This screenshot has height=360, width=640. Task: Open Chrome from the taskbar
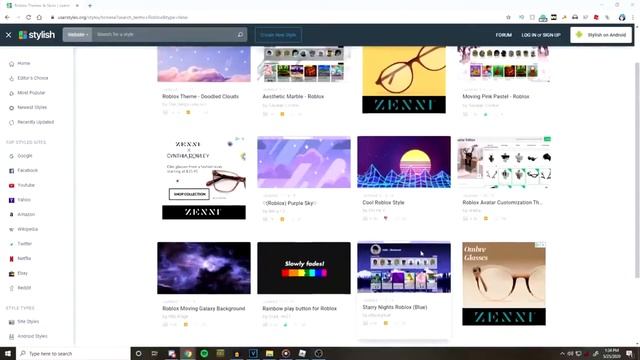tap(188, 353)
